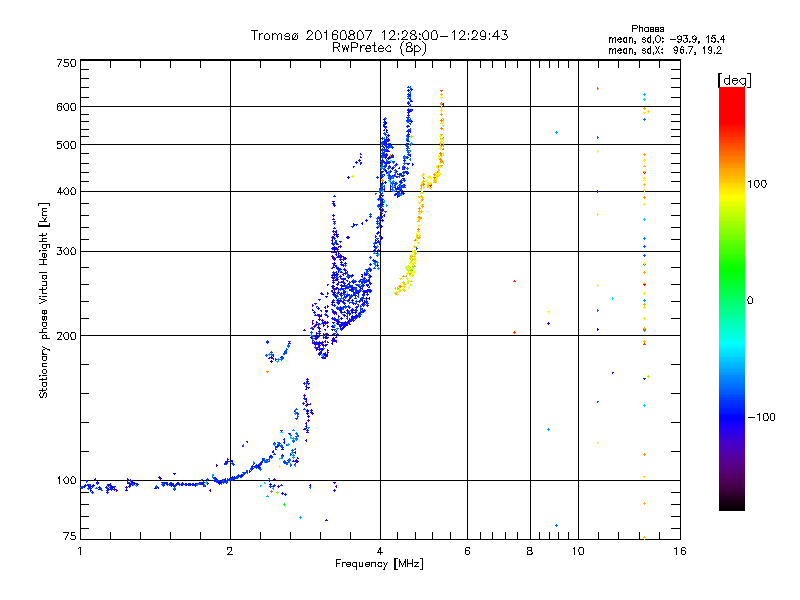Click the 'mean, sd,X: 96.7, 19.2' statistic
This screenshot has width=800, height=600.
(x=665, y=50)
